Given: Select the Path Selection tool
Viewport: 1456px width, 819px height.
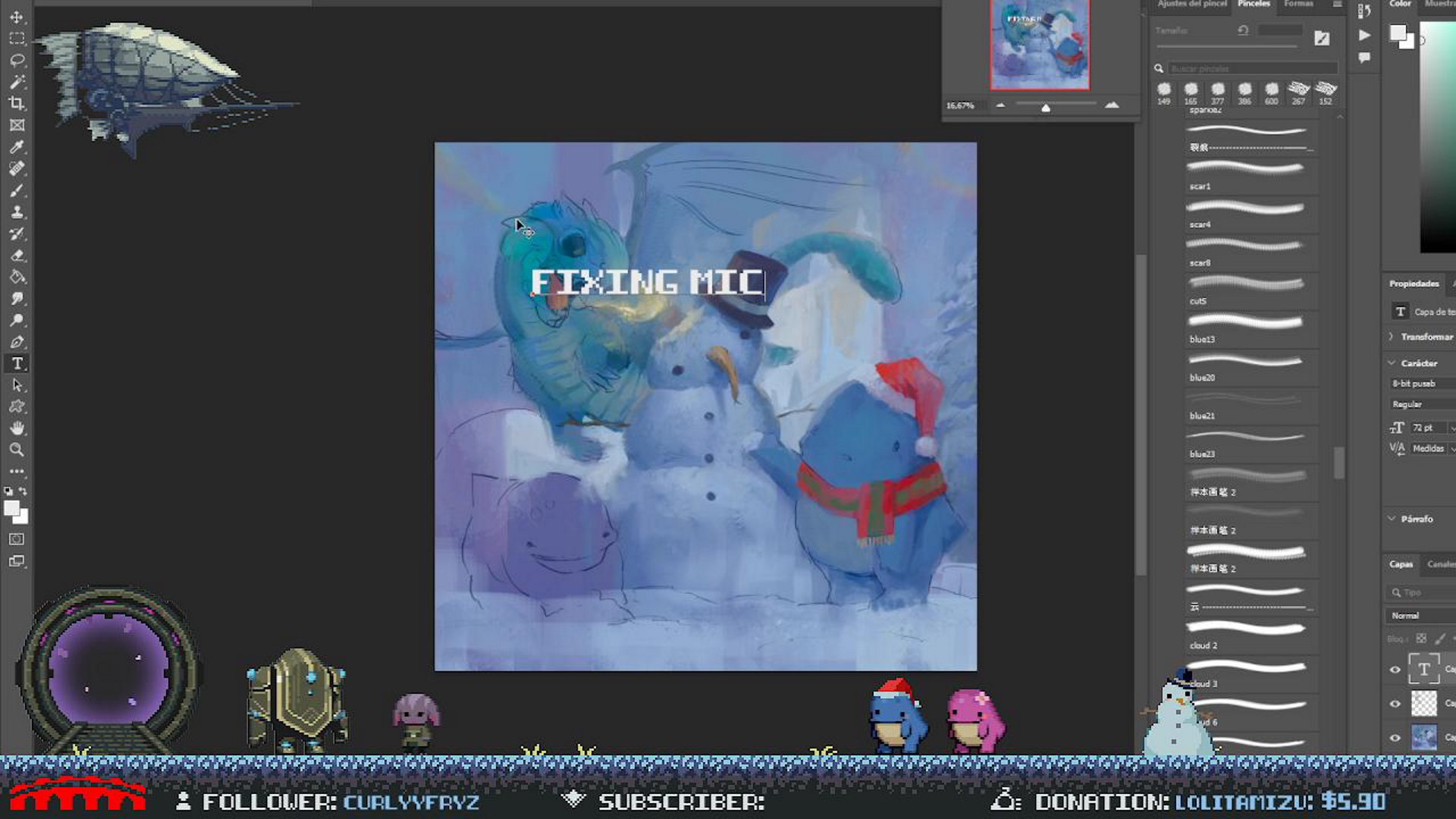Looking at the screenshot, I should pos(17,385).
